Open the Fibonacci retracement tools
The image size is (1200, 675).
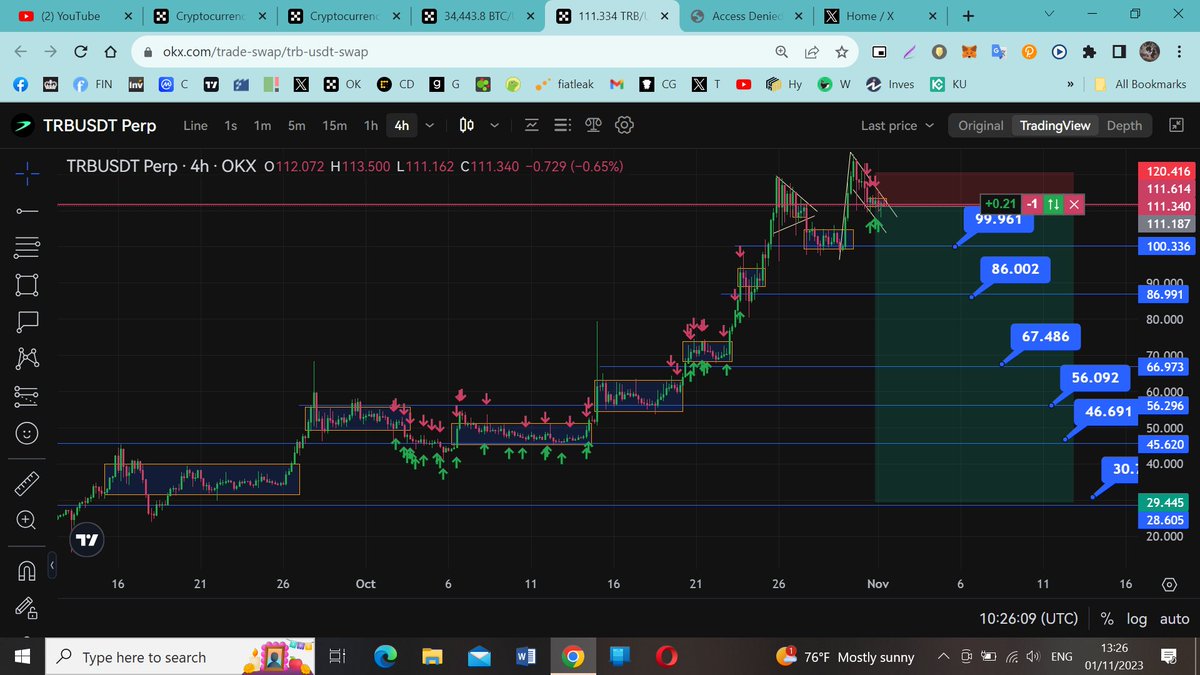coord(27,247)
